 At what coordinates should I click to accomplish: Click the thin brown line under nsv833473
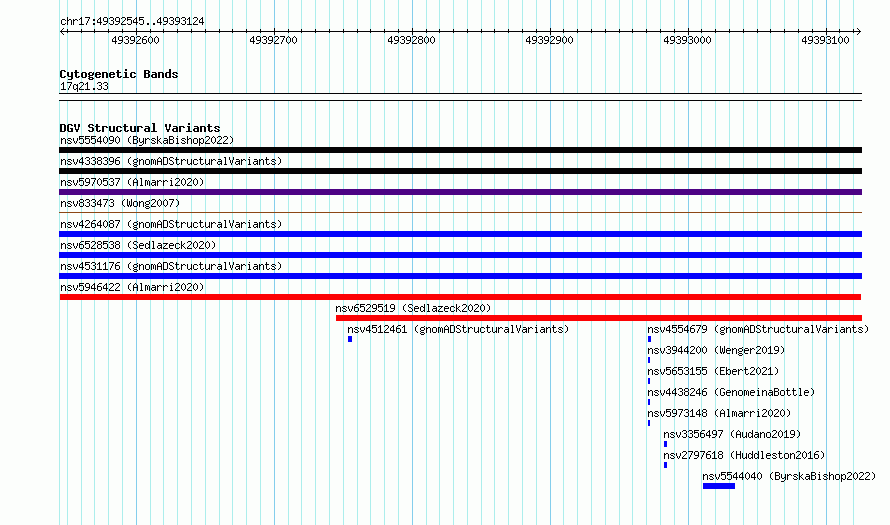click(x=460, y=213)
